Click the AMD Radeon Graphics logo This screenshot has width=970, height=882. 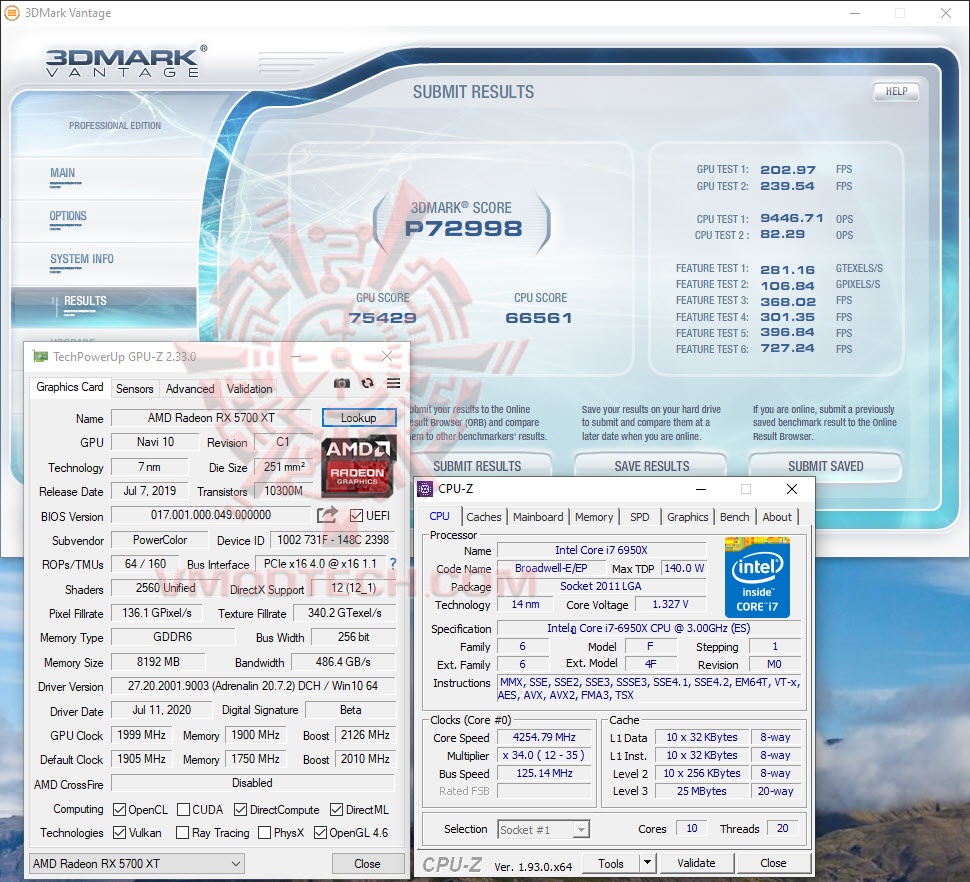(359, 467)
